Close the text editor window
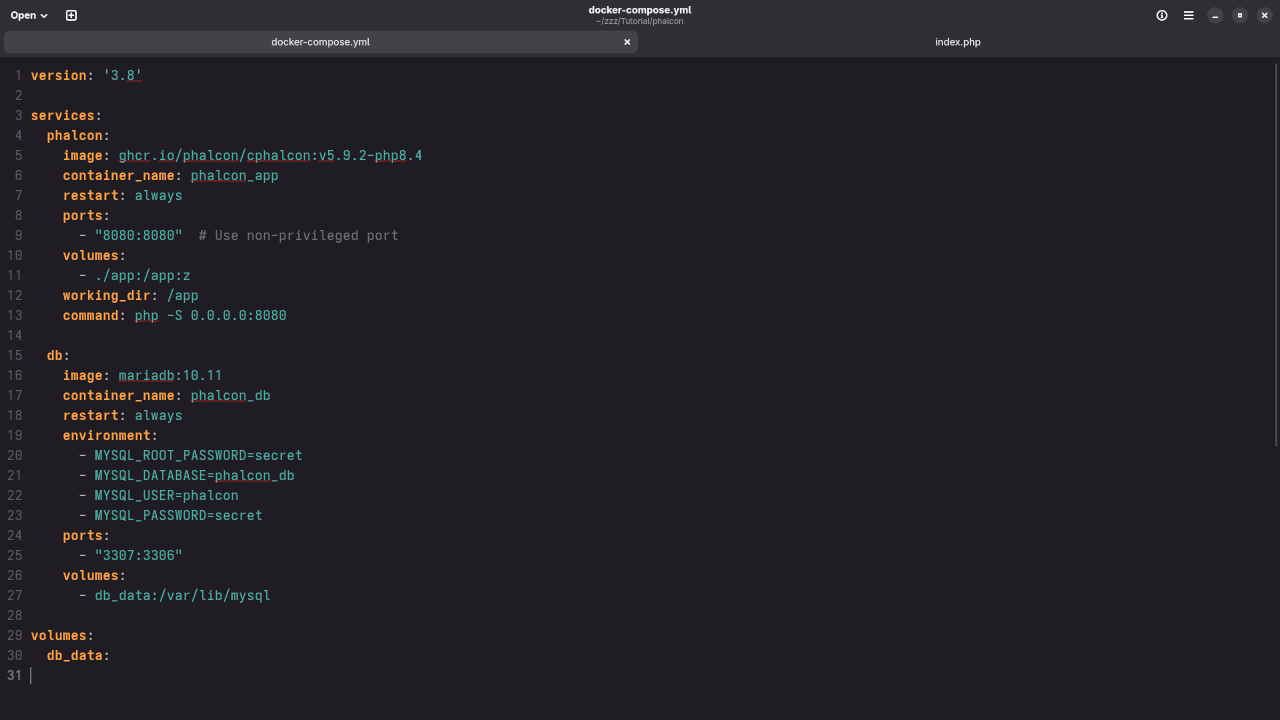 [1264, 15]
